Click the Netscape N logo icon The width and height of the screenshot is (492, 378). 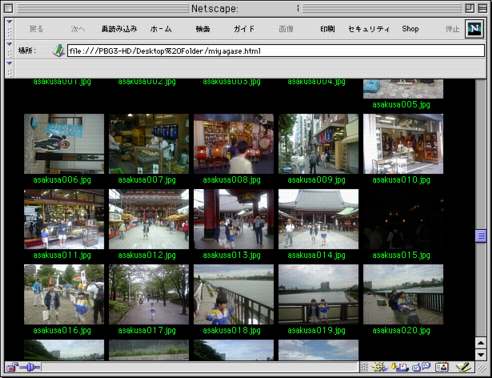pos(474,29)
